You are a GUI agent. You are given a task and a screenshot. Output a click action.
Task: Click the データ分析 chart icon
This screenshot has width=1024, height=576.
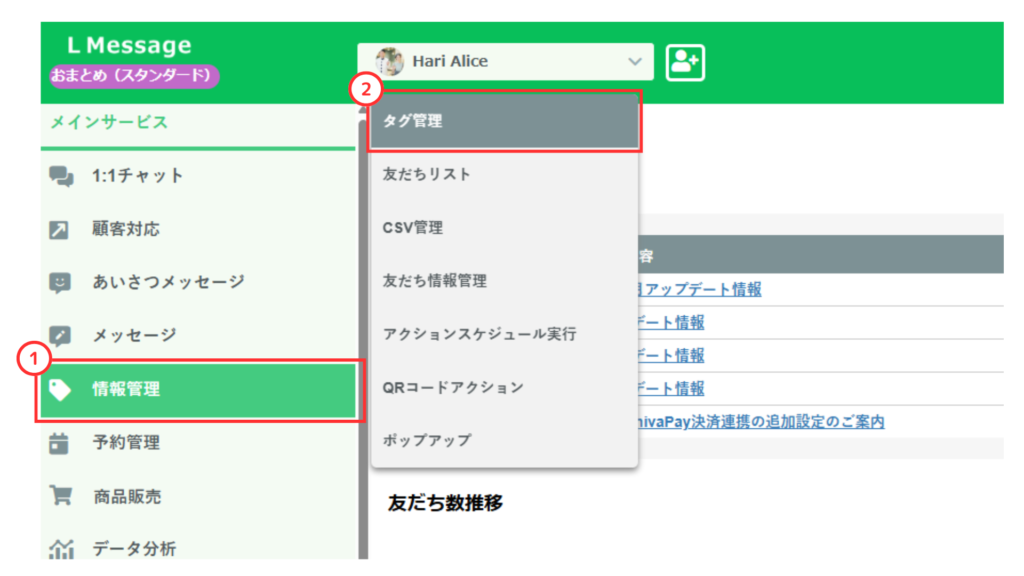61,548
